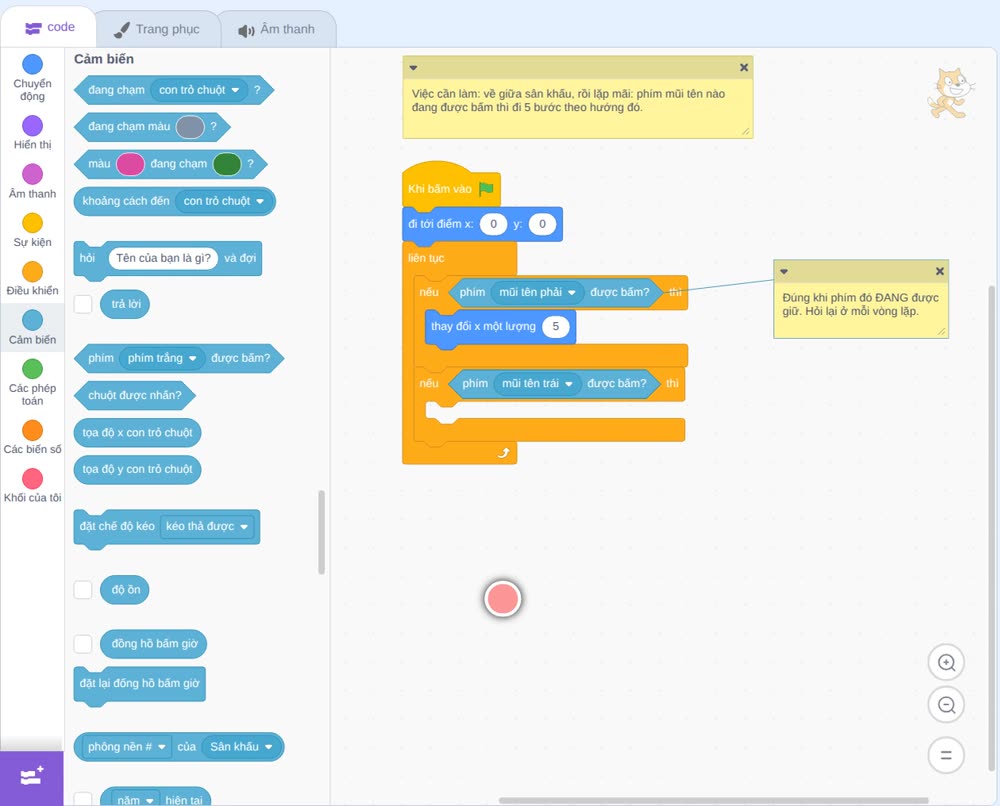Edit the value 5 in thay đổi x block
Image resolution: width=1000 pixels, height=806 pixels.
point(555,326)
